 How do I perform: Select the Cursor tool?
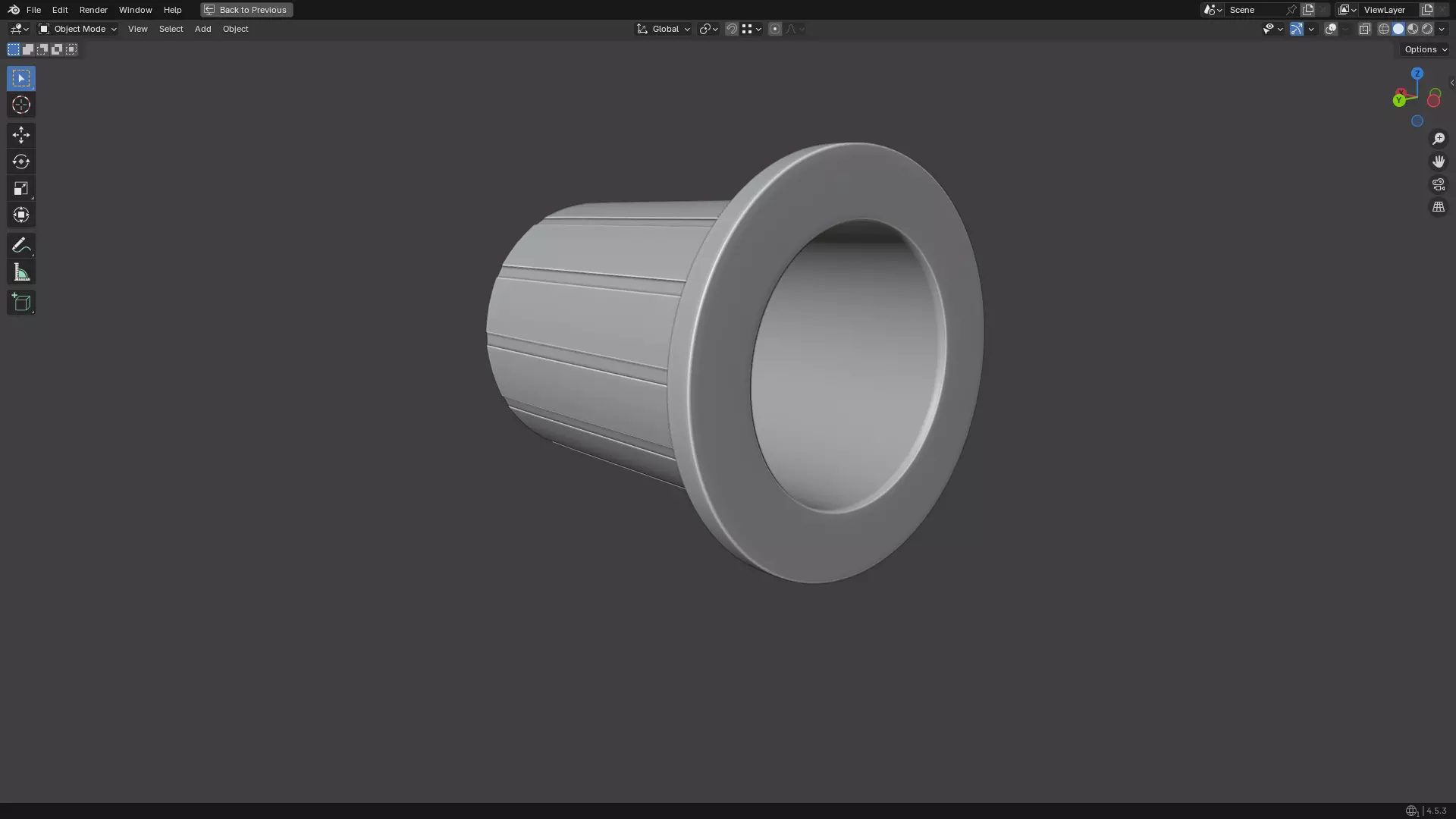coord(21,105)
